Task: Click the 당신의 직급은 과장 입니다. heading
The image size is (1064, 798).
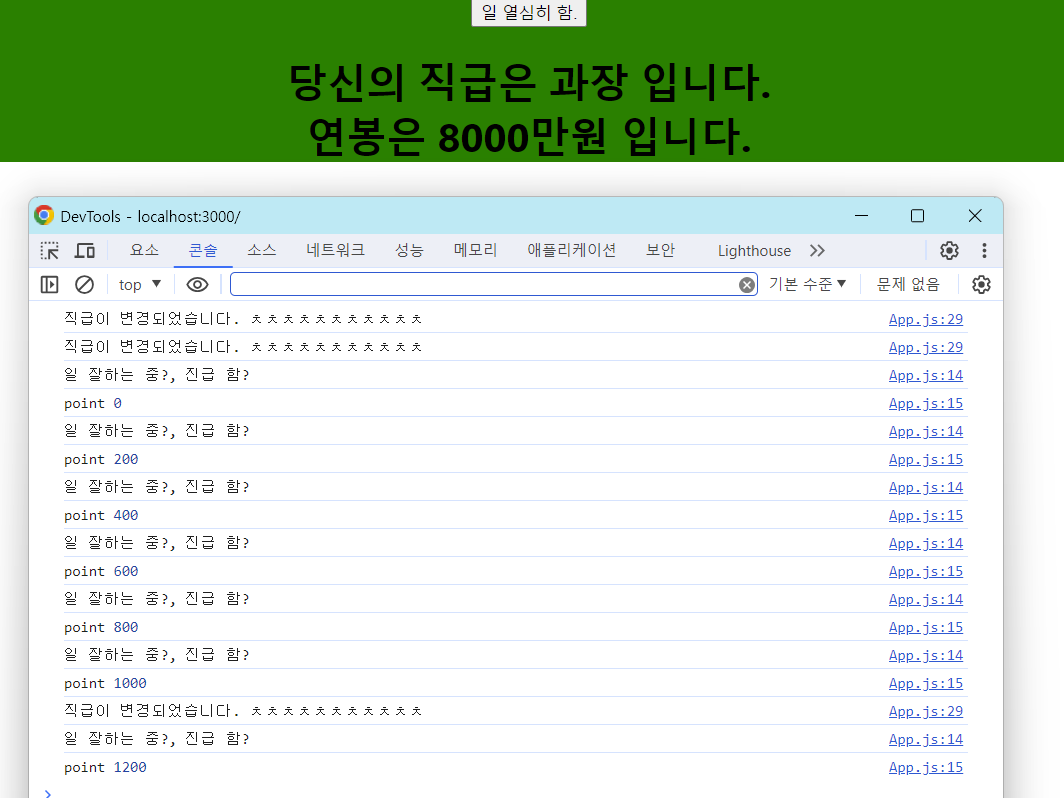Action: pos(530,82)
